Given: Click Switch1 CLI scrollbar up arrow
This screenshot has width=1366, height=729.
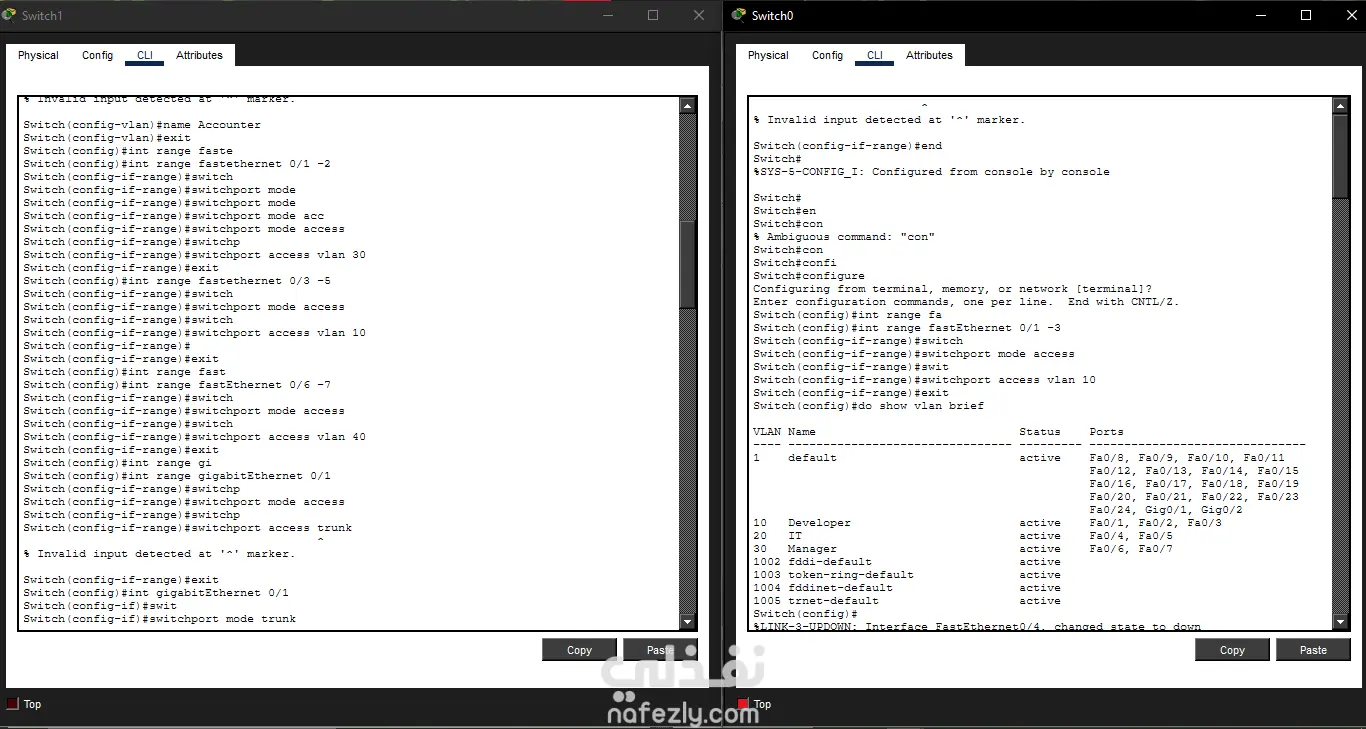Looking at the screenshot, I should tap(687, 105).
